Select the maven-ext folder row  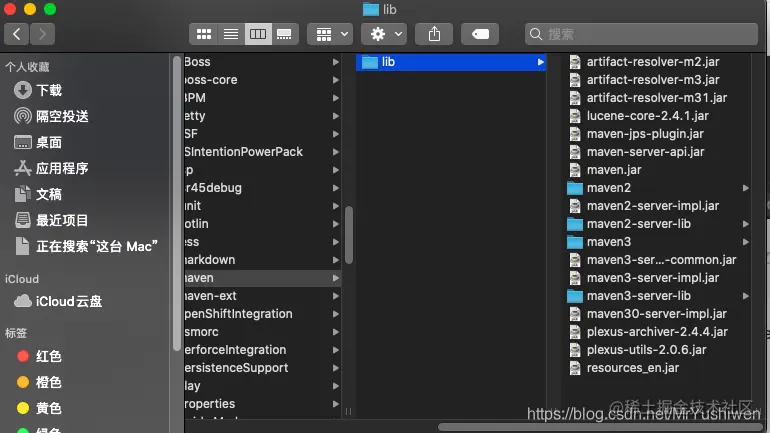[263, 296]
